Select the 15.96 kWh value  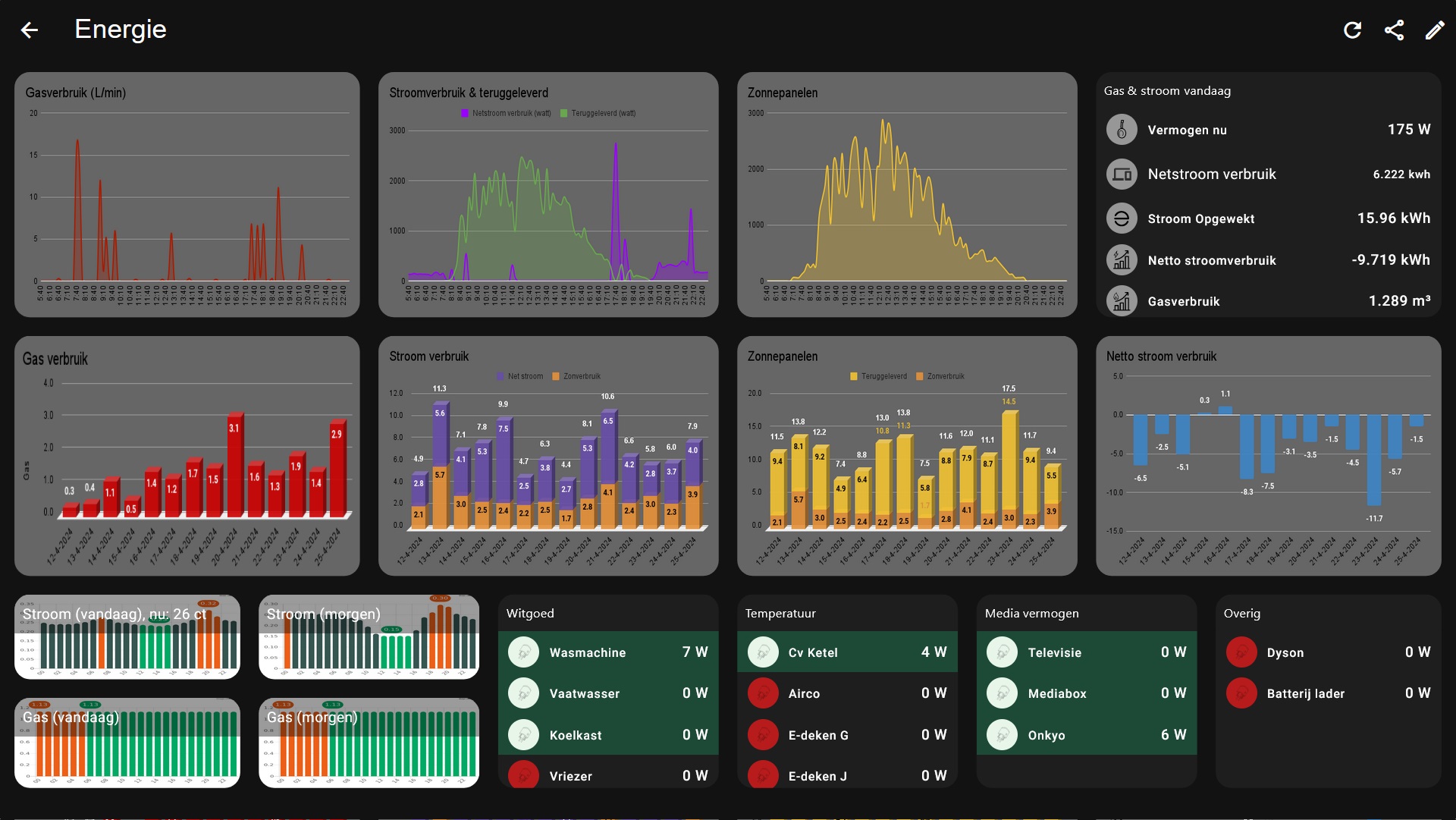(x=1394, y=218)
